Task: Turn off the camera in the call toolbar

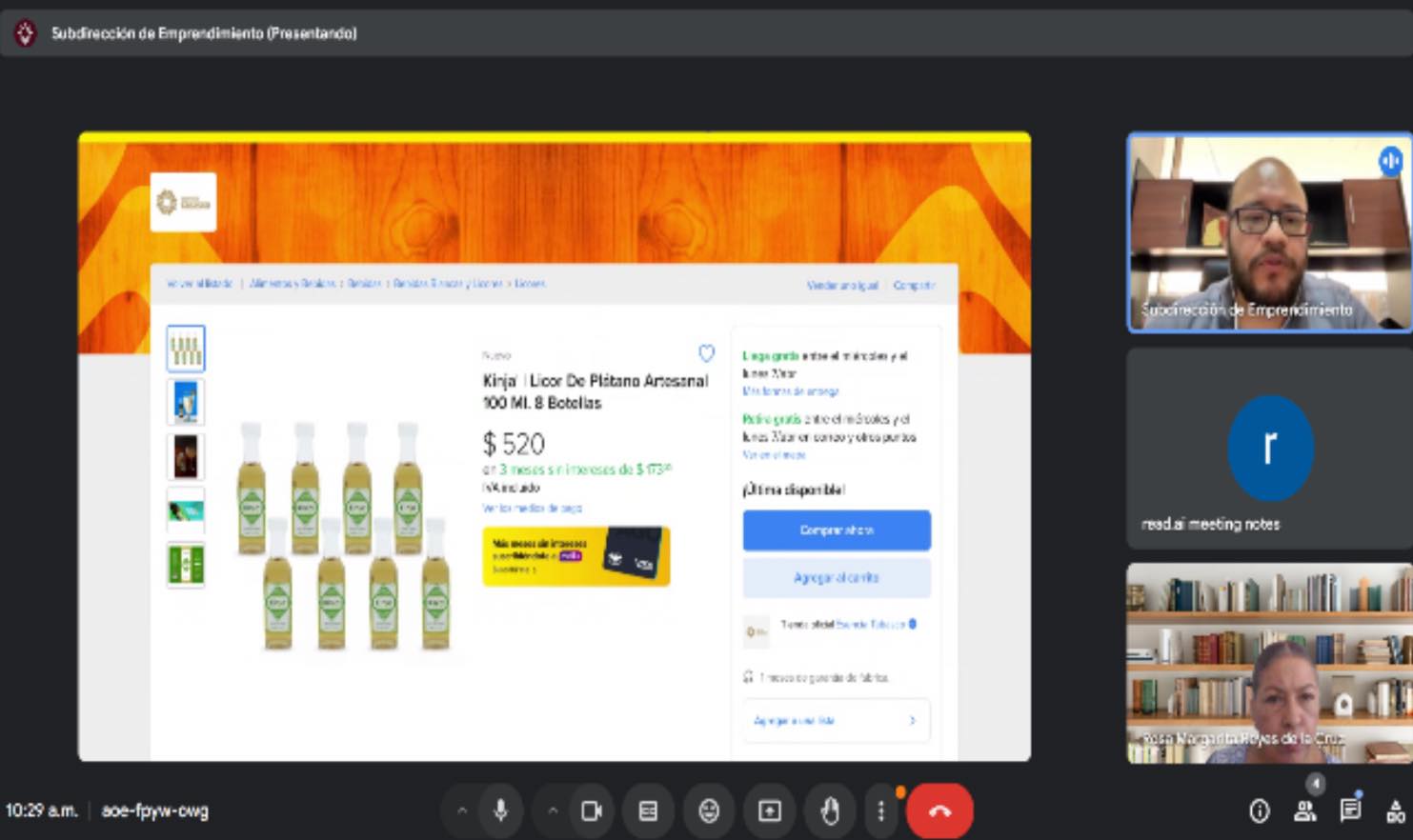Action: [592, 810]
